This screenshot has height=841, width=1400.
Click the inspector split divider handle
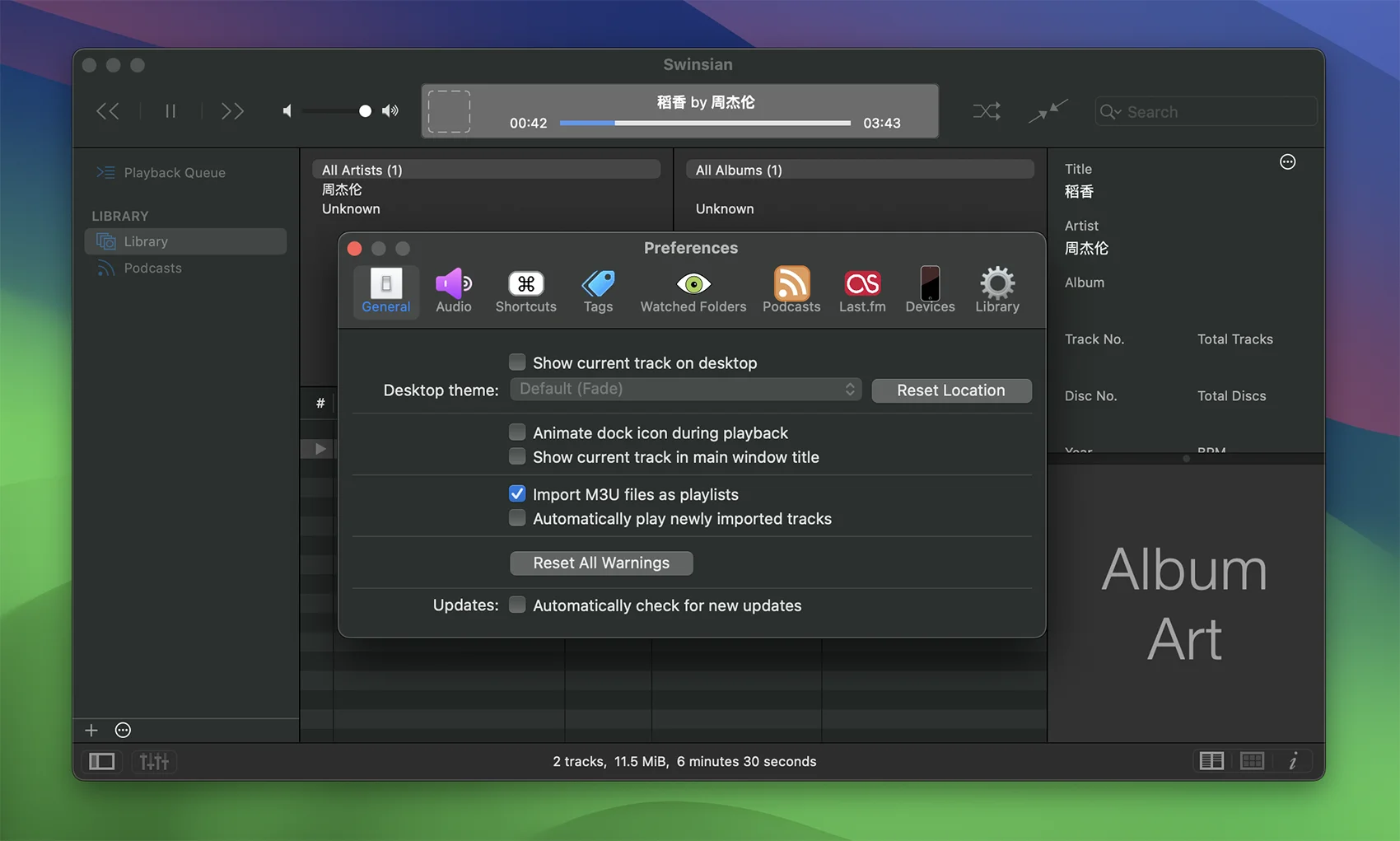tap(1186, 459)
